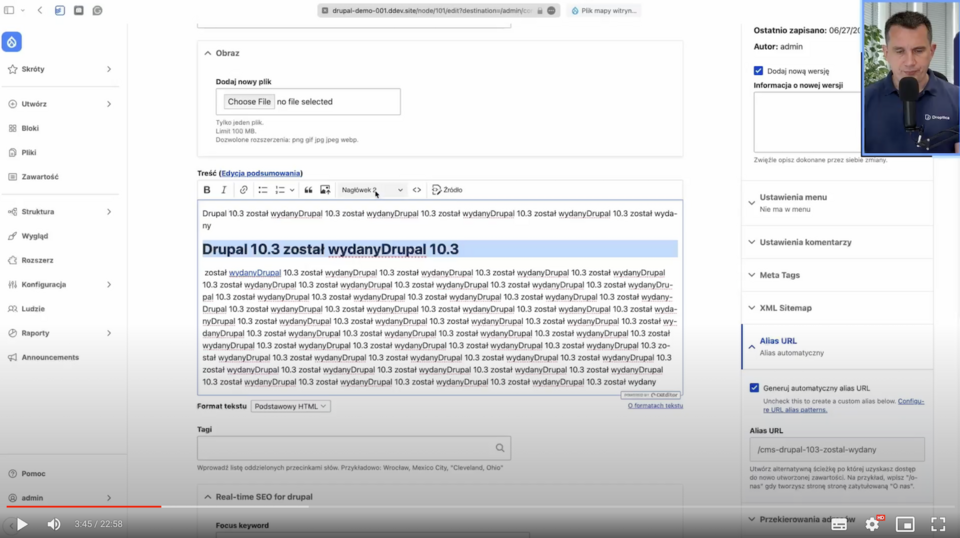
Task: Click the browser back arrow
Action: tap(40, 10)
